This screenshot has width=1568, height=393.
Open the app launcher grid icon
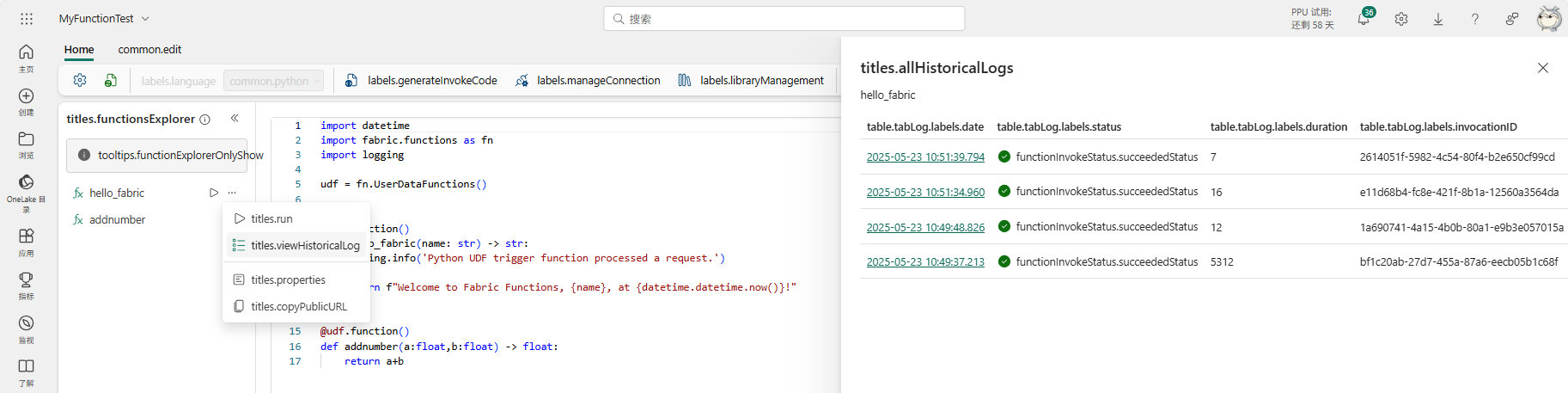tap(27, 18)
